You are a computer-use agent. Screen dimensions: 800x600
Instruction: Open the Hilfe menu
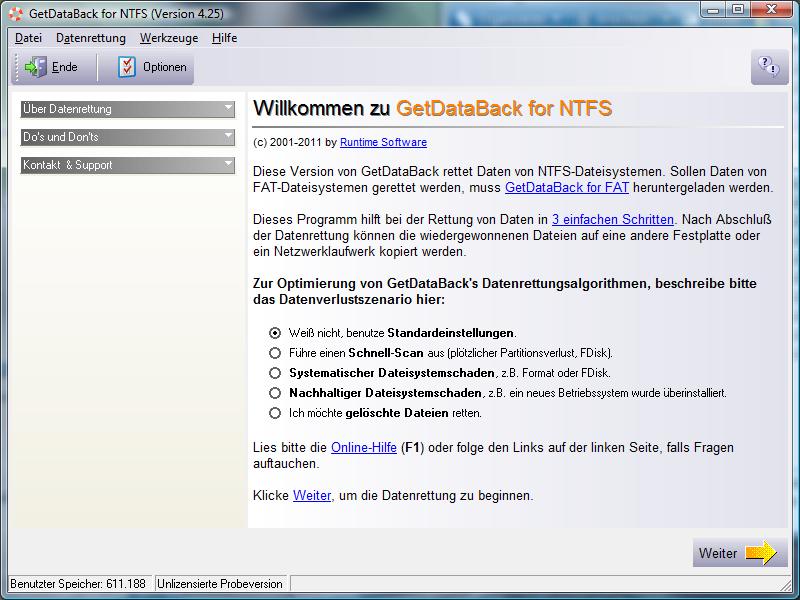pos(224,38)
